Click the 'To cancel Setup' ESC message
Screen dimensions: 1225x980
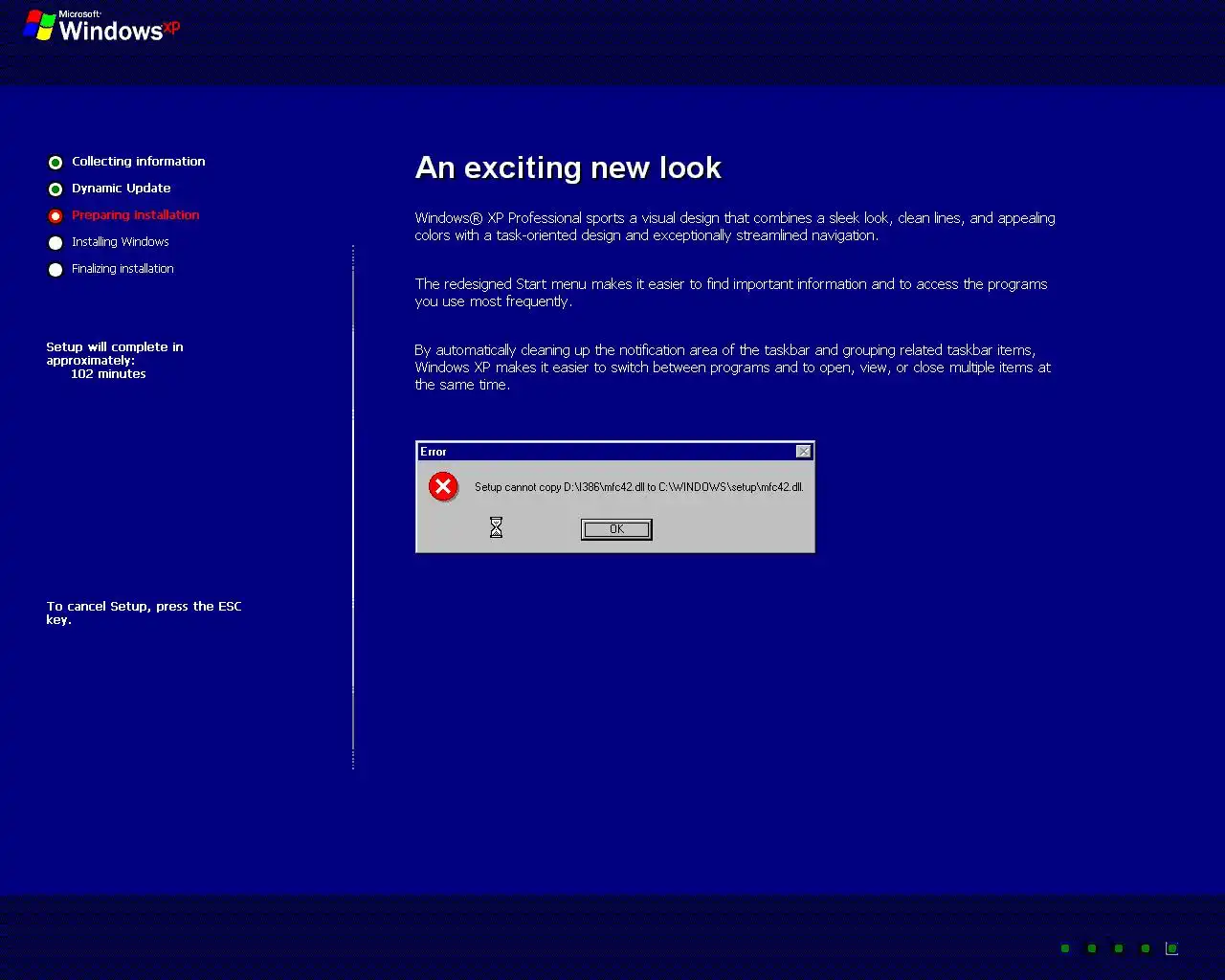144,612
